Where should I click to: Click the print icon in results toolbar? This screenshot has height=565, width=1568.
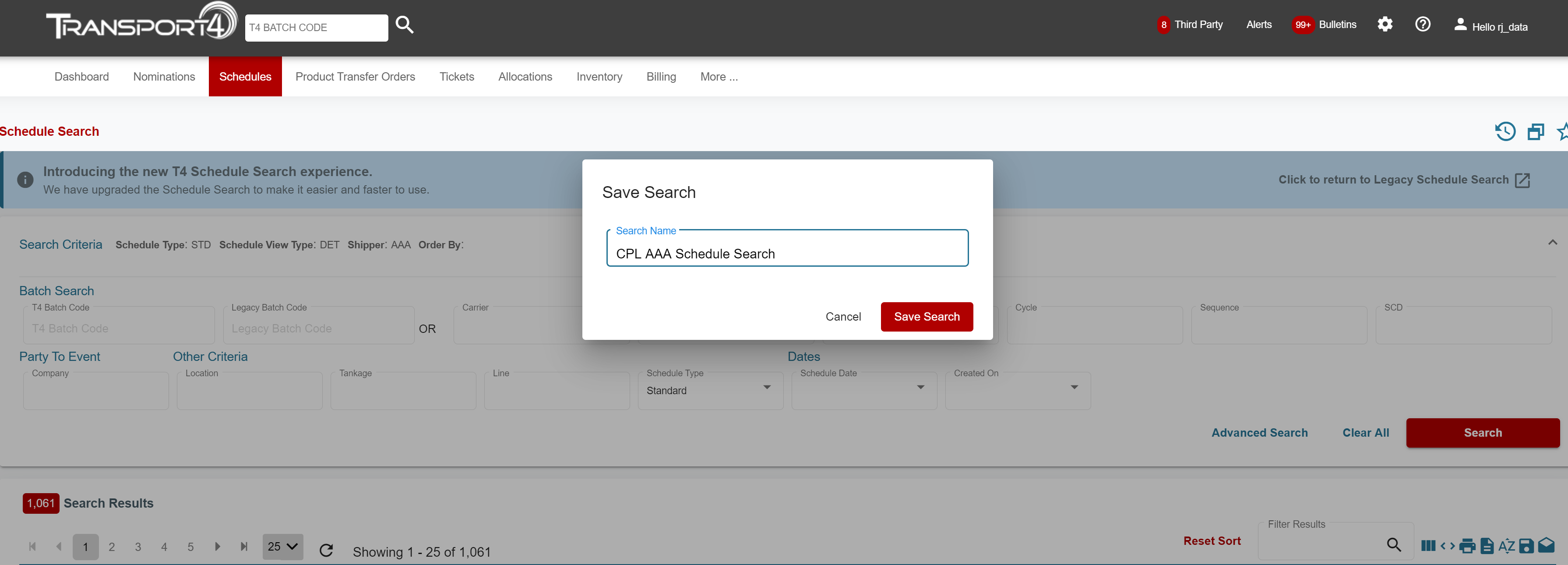(1467, 546)
